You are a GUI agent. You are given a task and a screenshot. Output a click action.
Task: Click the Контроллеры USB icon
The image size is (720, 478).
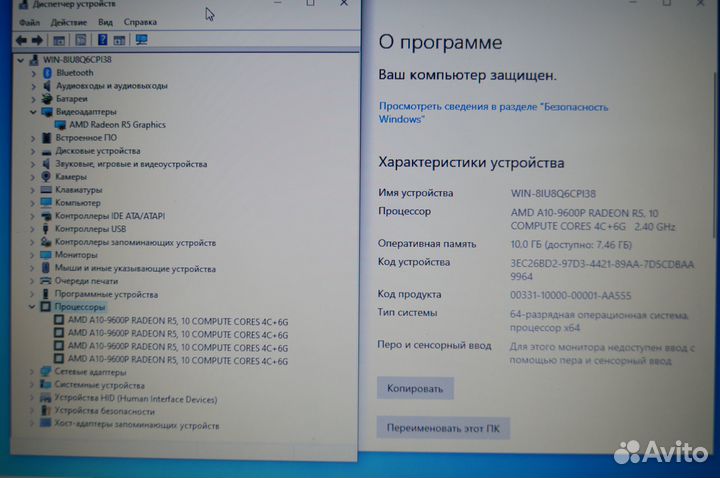tap(45, 229)
